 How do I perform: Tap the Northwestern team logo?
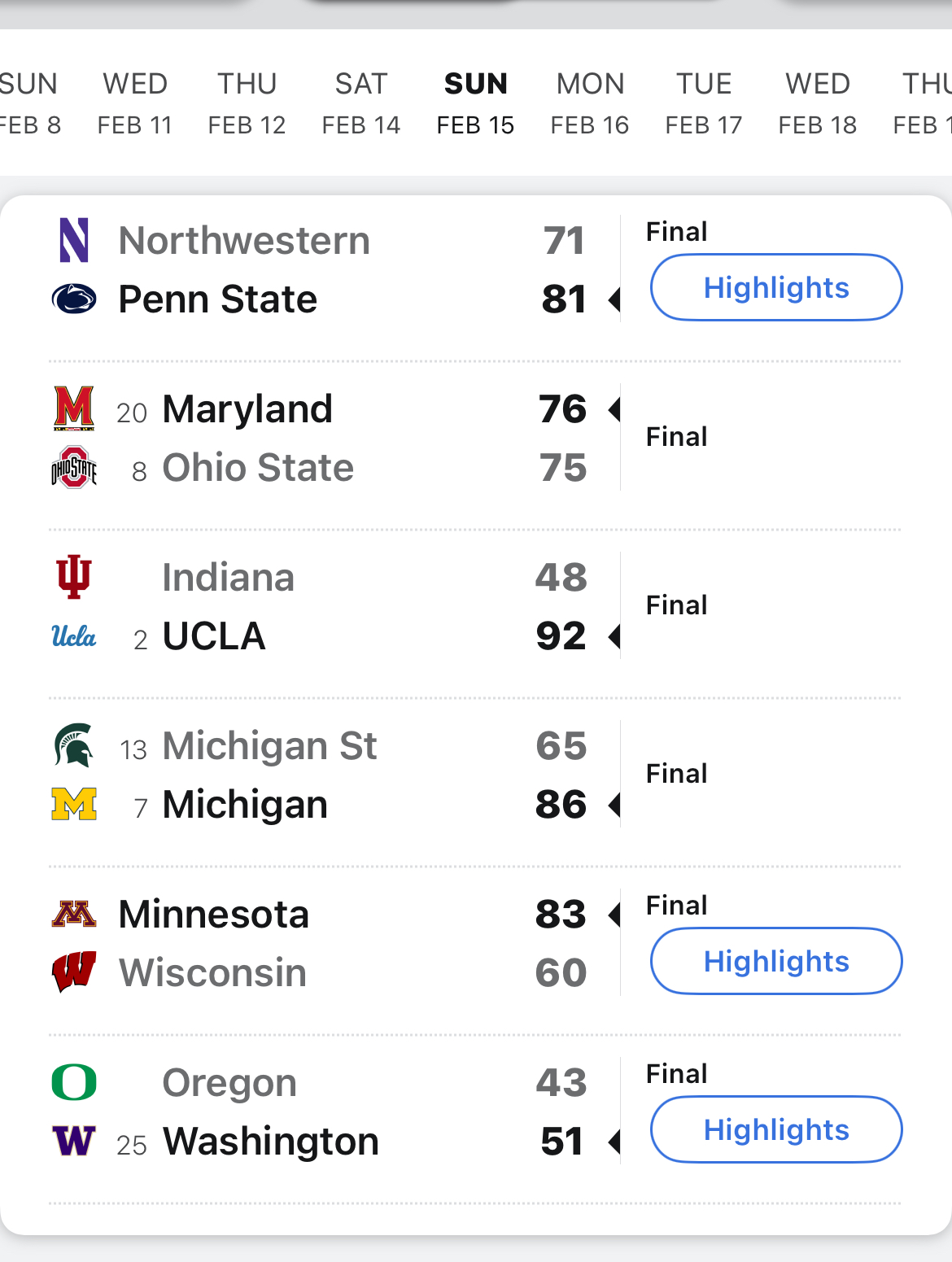coord(74,240)
